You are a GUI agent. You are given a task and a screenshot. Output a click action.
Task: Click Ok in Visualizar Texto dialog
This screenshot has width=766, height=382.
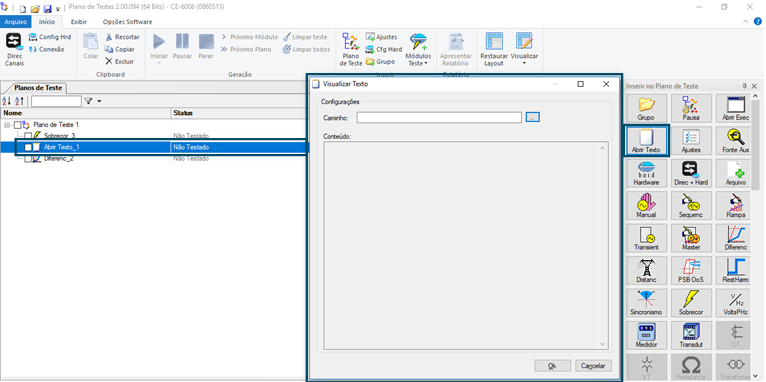(552, 365)
